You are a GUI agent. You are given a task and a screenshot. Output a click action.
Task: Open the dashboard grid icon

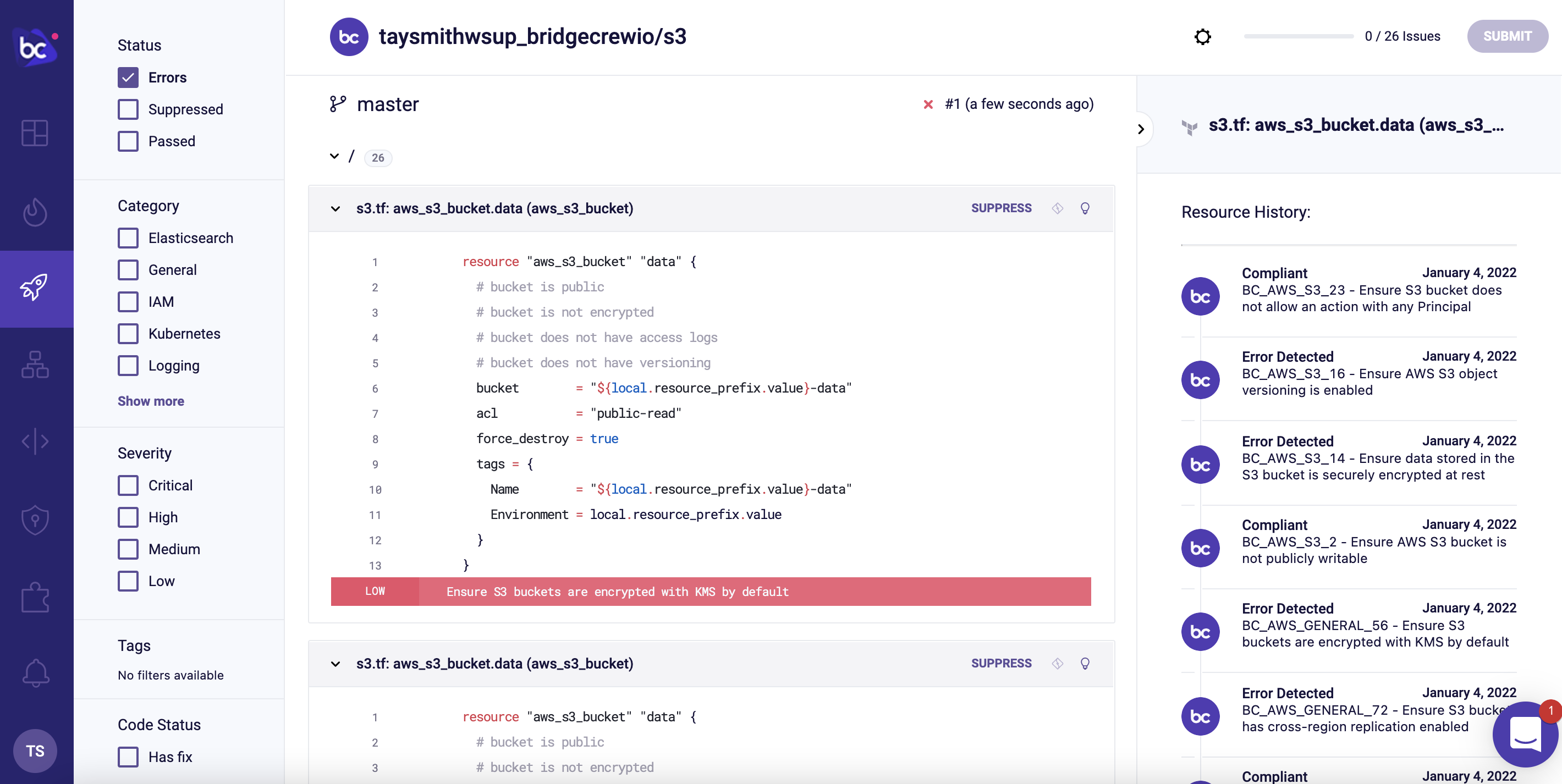point(35,133)
